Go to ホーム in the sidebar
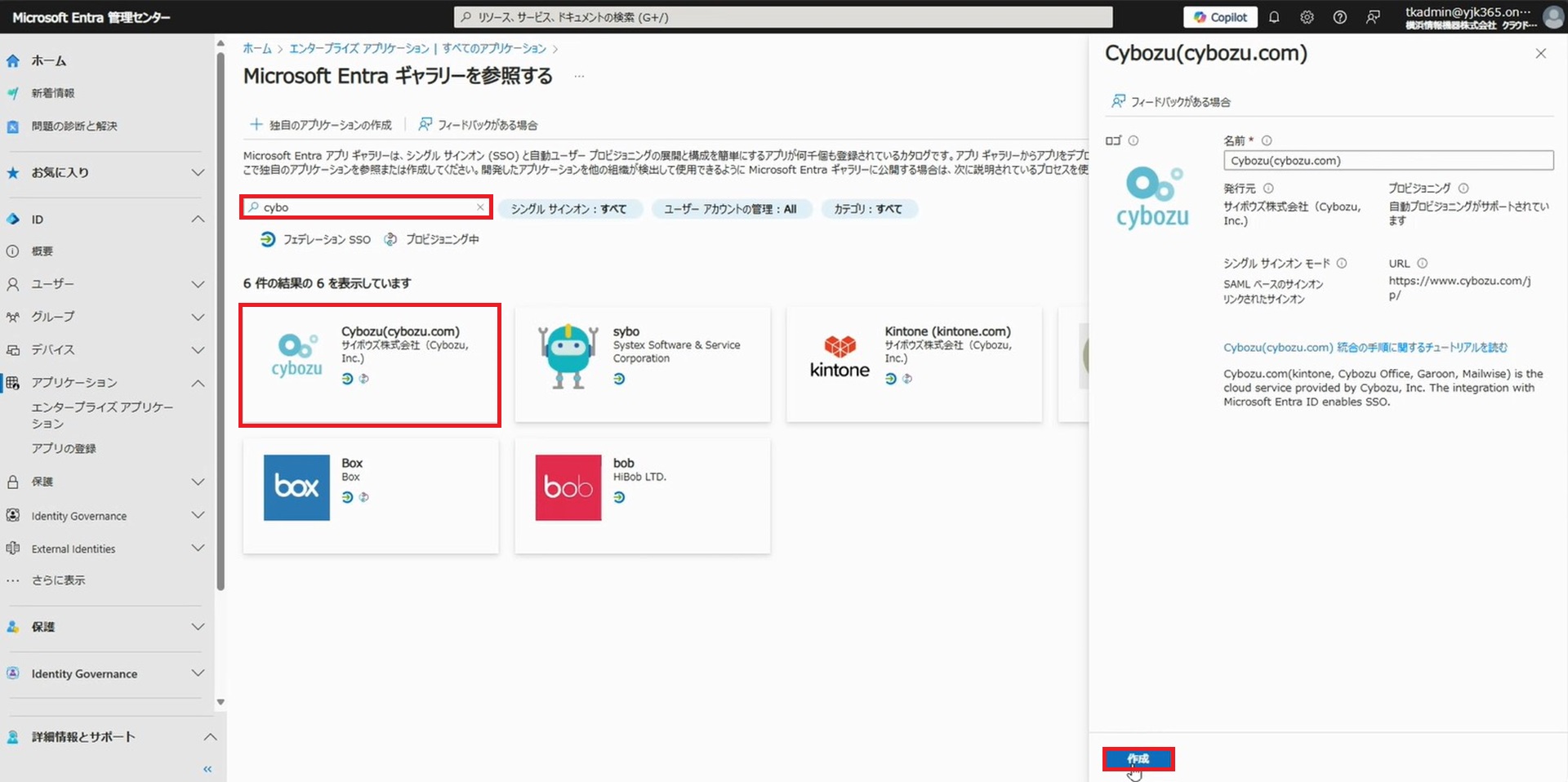1568x782 pixels. pyautogui.click(x=49, y=60)
